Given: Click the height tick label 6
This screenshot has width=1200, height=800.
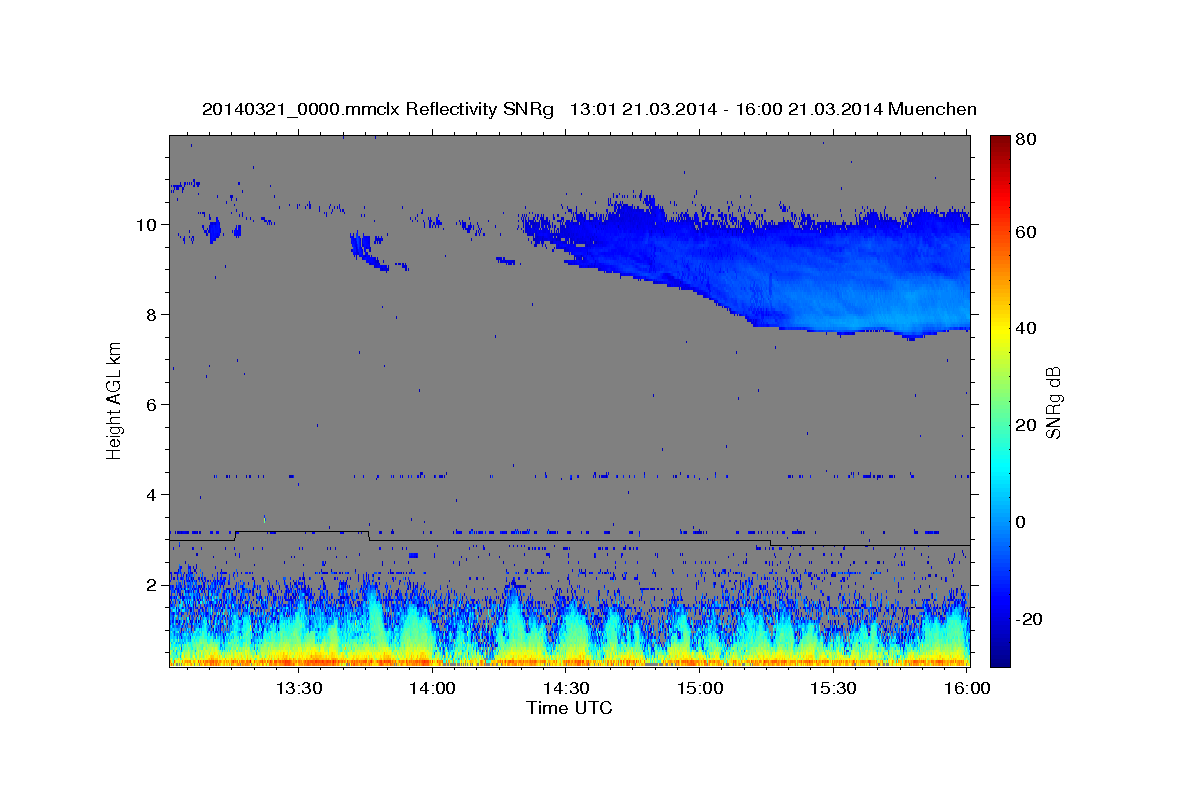Looking at the screenshot, I should click(x=152, y=404).
